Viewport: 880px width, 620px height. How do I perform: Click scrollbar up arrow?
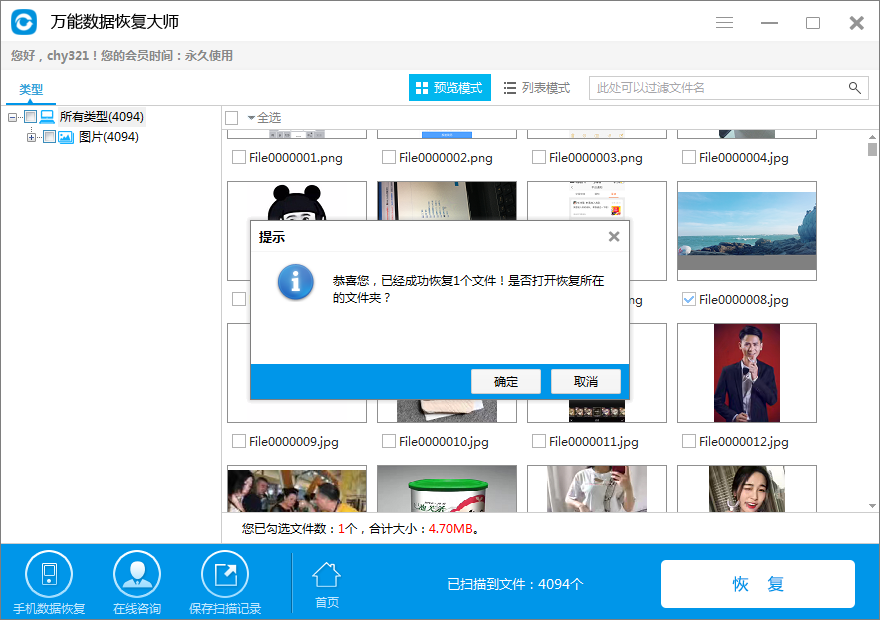[872, 136]
